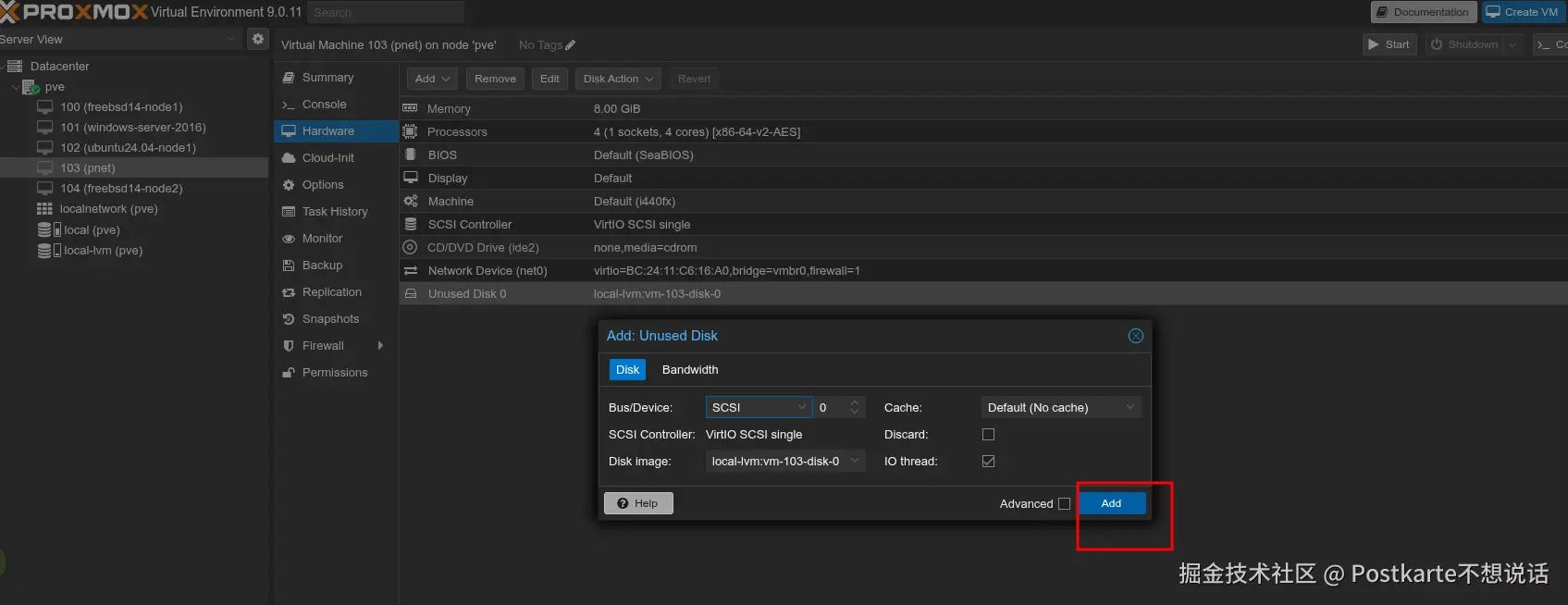Open VM 102 (ubuntu24.04-node1)

[128, 148]
